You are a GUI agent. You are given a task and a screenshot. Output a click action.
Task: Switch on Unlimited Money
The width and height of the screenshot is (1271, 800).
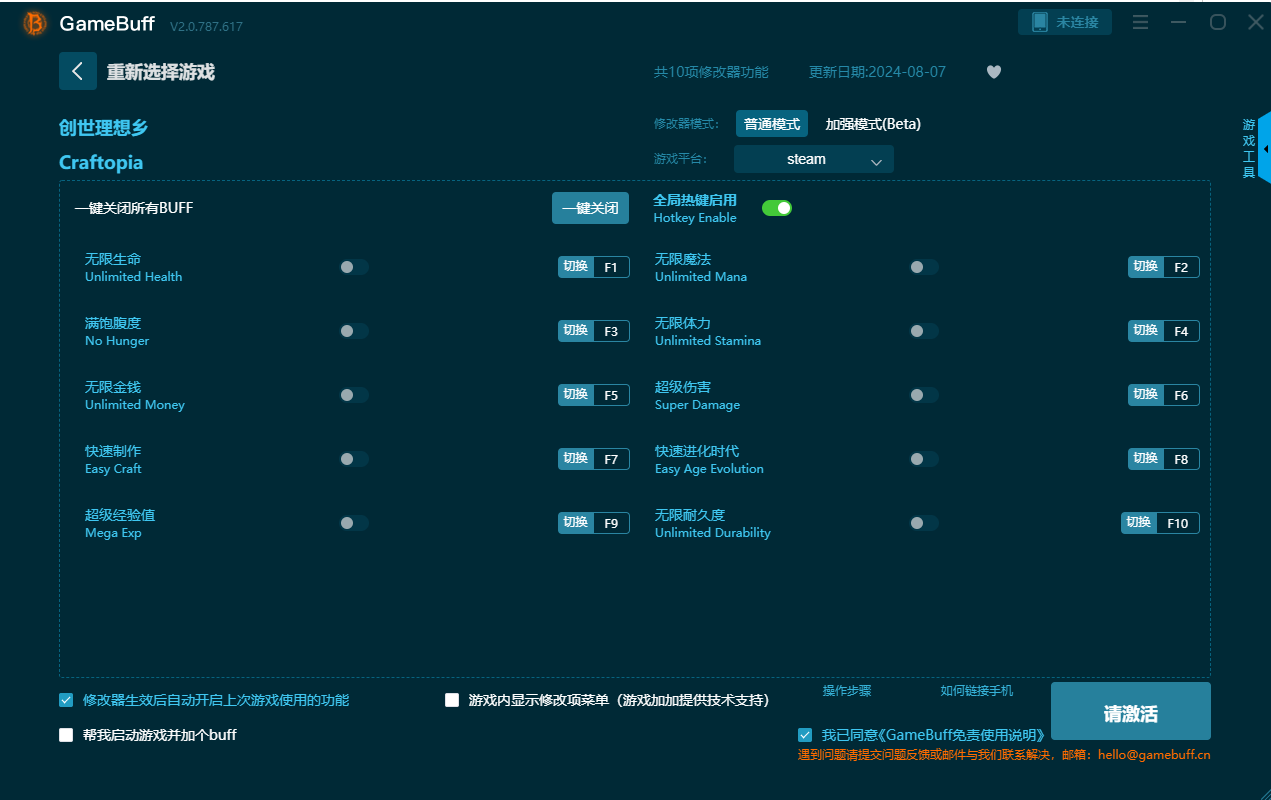(354, 395)
